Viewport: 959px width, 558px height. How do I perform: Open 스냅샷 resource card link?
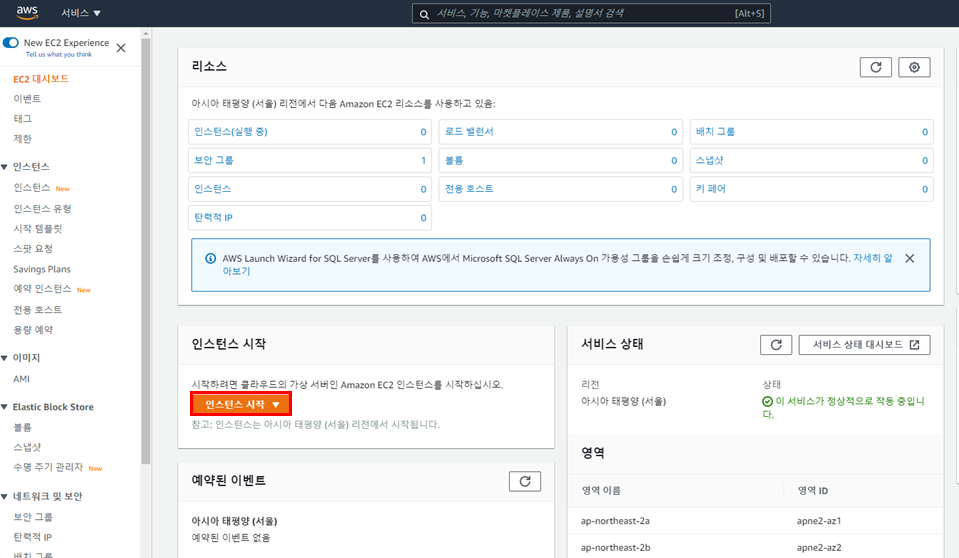point(709,160)
